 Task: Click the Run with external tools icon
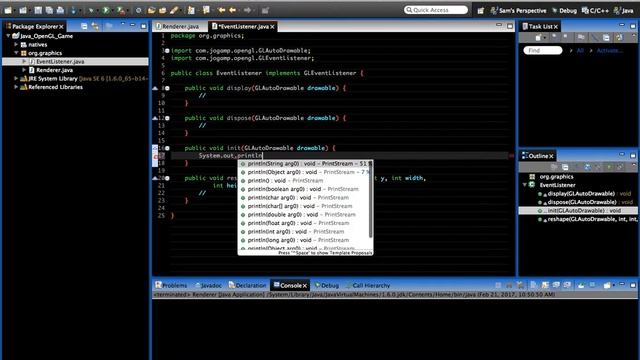pyautogui.click(x=121, y=10)
